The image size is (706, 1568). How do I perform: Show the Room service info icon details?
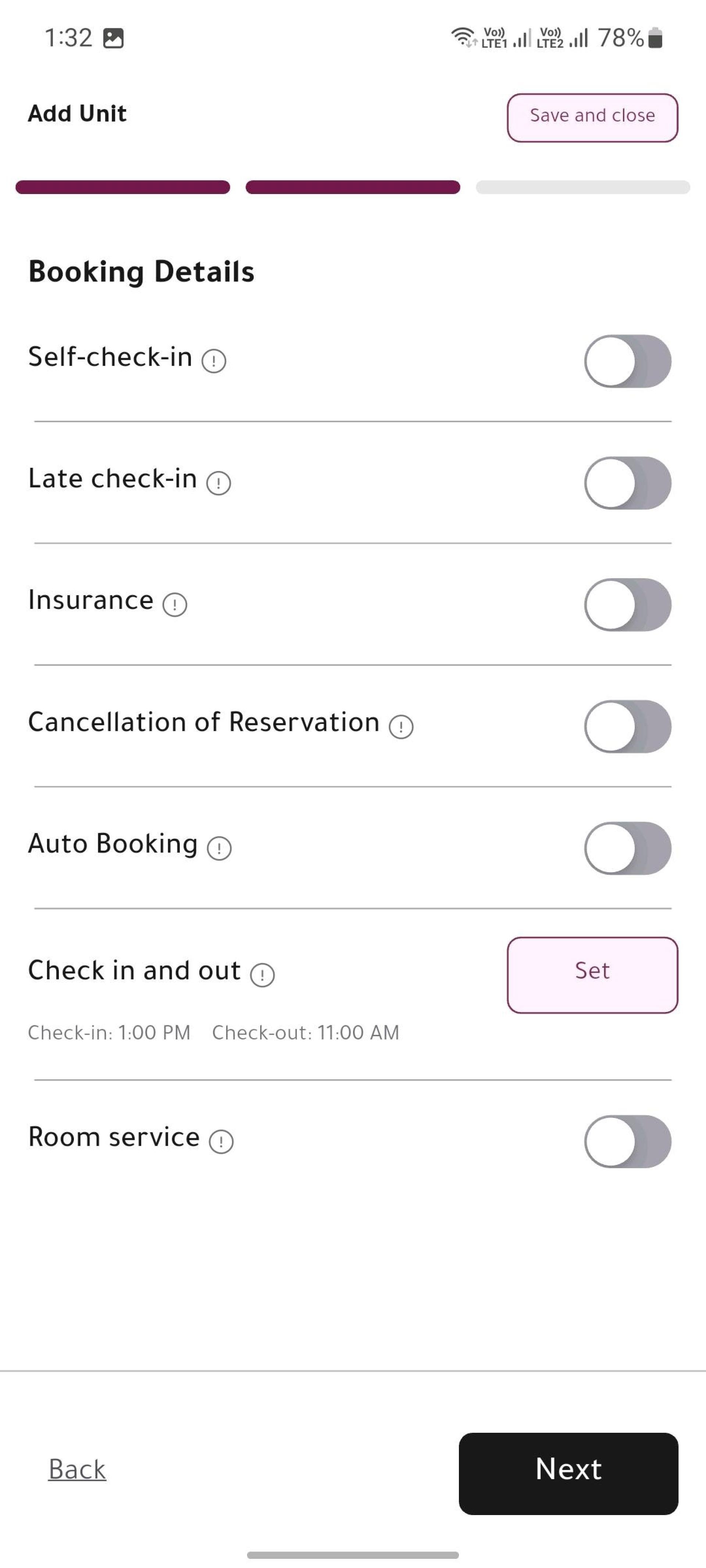click(x=221, y=1141)
